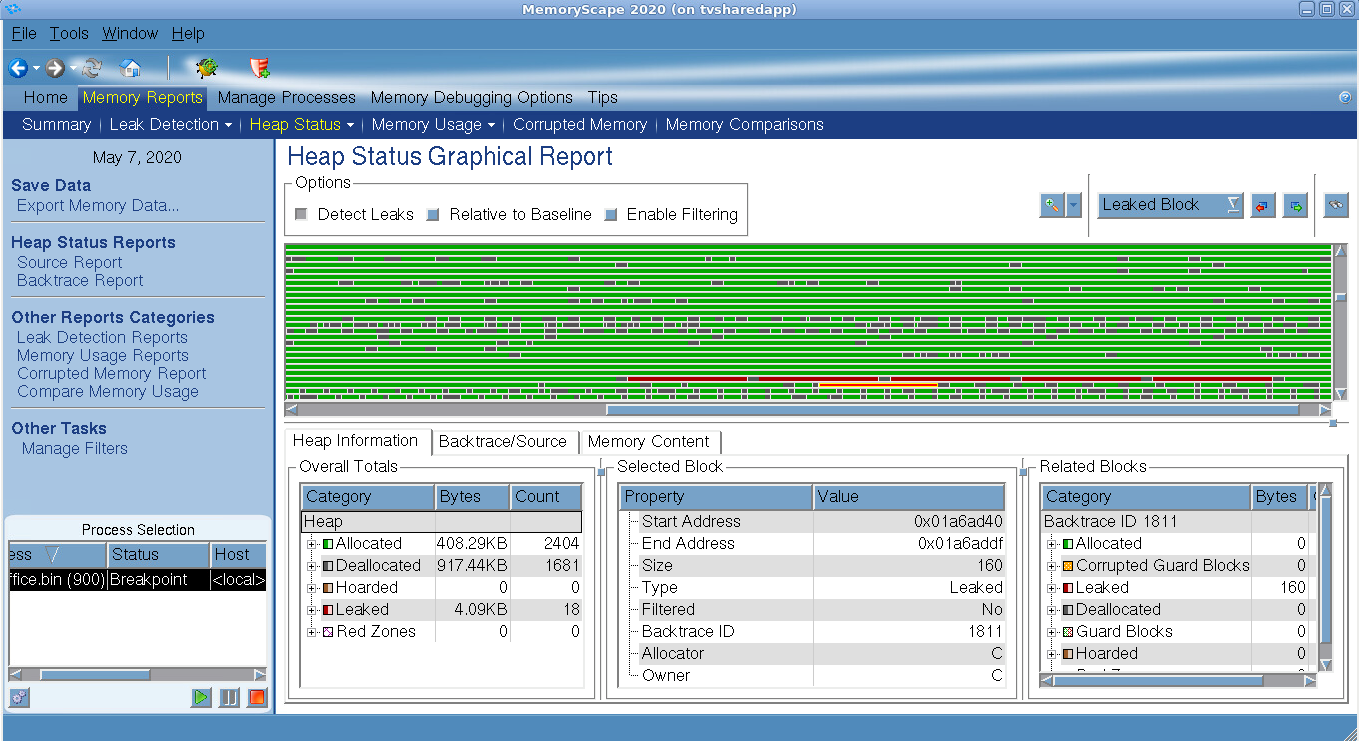This screenshot has height=741, width=1359.
Task: Click the Guard Blocks icon in Related Blocks
Action: 1068,632
